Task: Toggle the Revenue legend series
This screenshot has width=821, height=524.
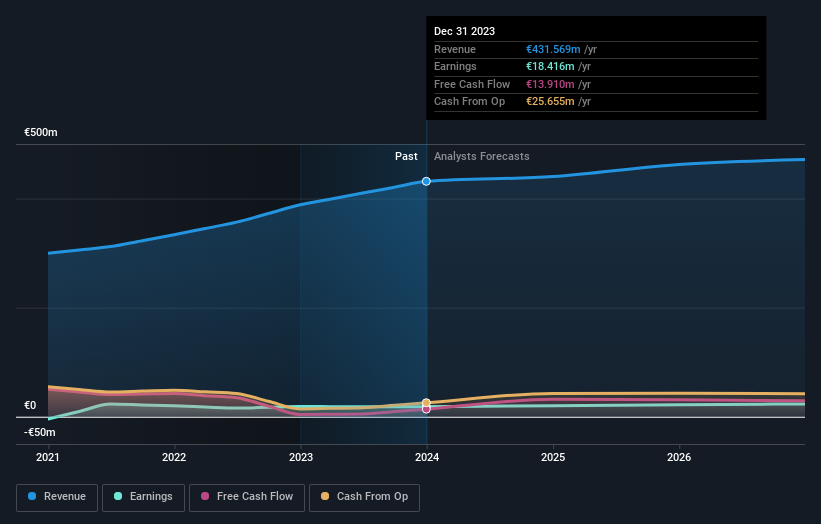Action: [x=57, y=497]
